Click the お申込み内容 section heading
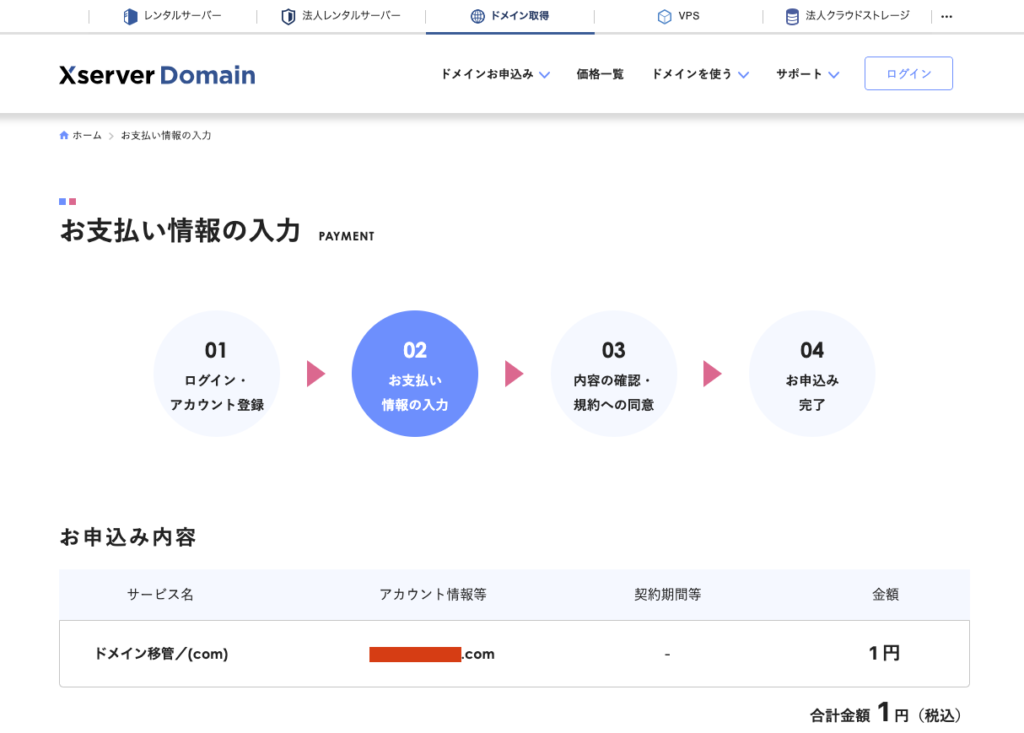The image size is (1024, 733). [x=128, y=537]
